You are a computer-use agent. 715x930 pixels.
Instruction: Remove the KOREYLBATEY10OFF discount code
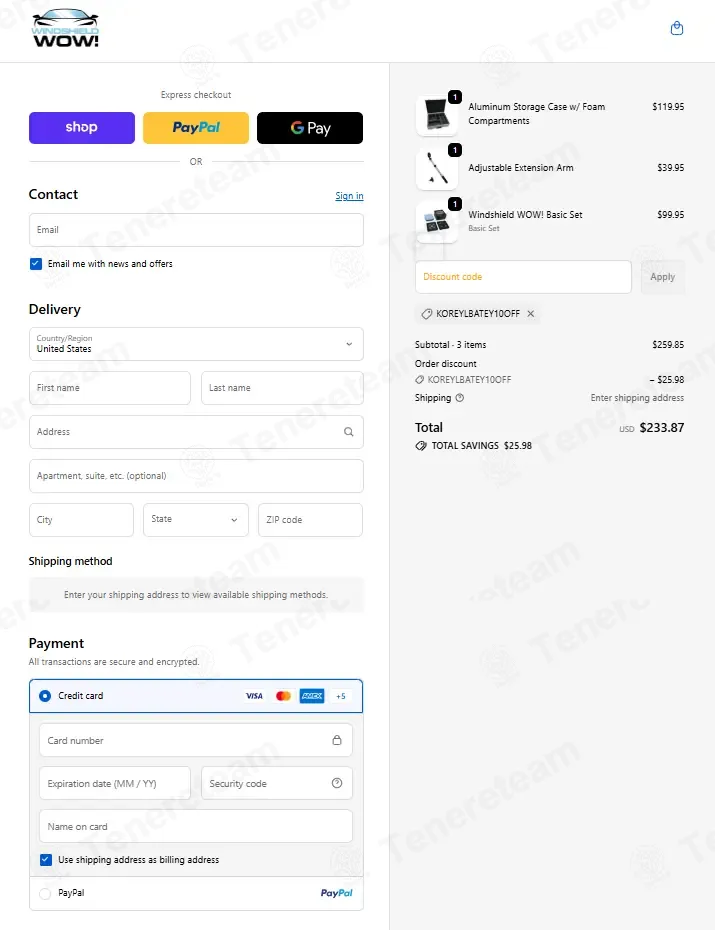click(531, 314)
